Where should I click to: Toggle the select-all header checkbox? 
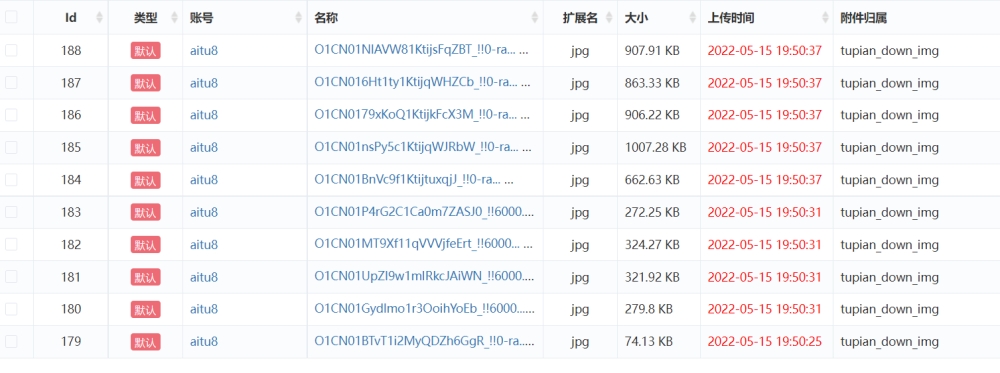pyautogui.click(x=11, y=17)
